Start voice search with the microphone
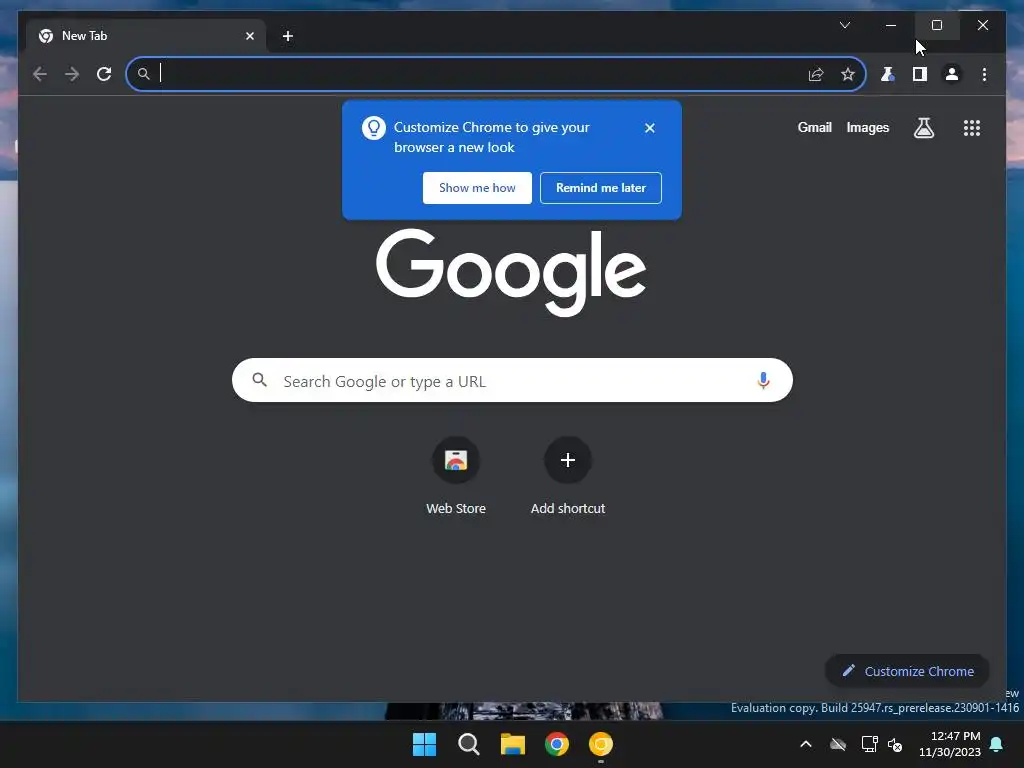The image size is (1024, 768). pyautogui.click(x=763, y=380)
